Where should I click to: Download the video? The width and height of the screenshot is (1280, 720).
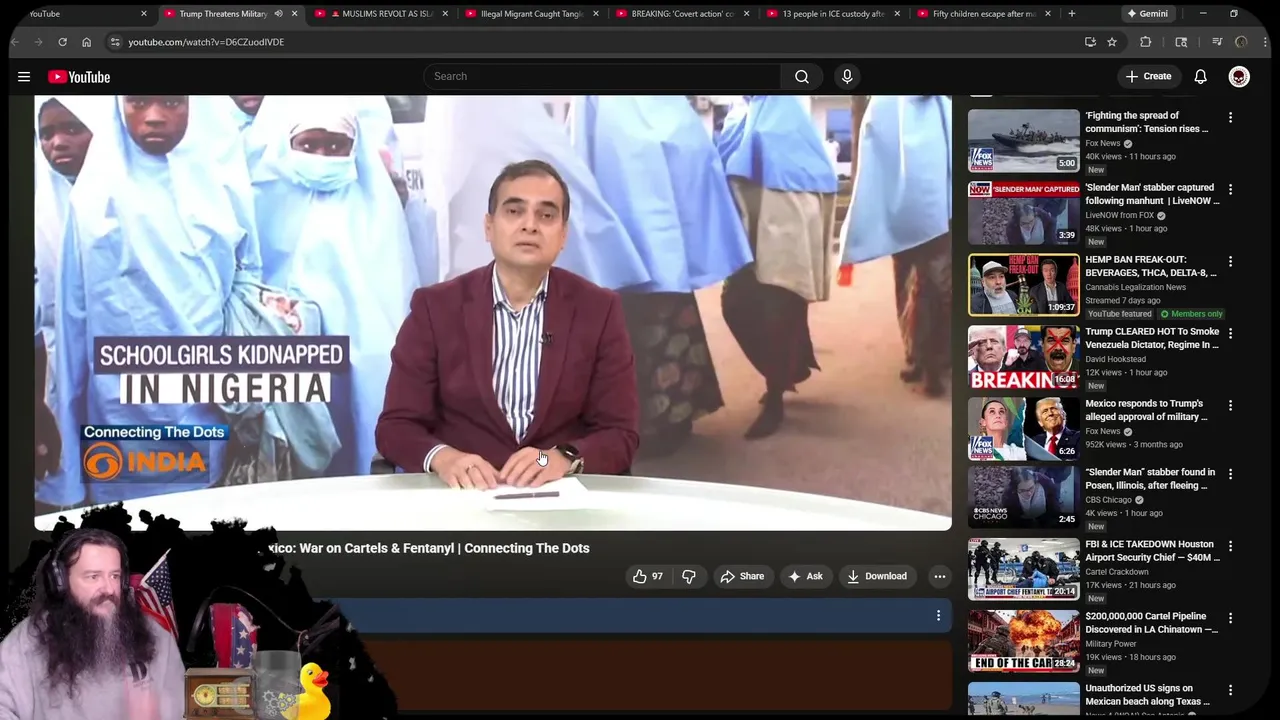[877, 576]
